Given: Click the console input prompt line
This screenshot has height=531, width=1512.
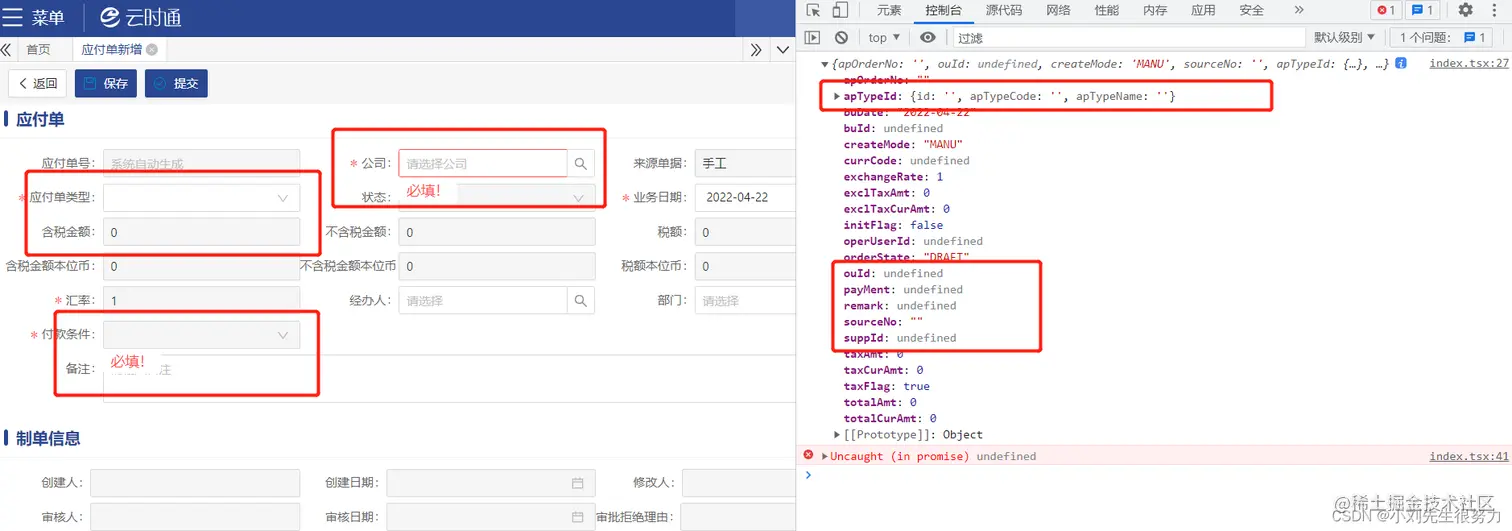Looking at the screenshot, I should click(1160, 474).
